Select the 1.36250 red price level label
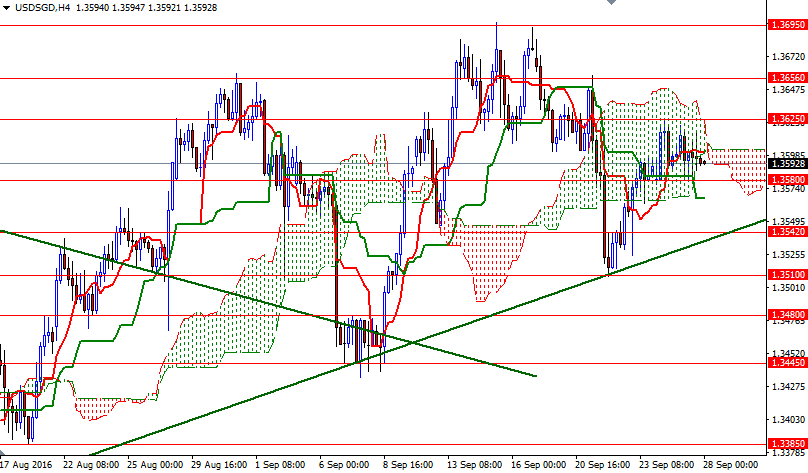 pos(787,119)
